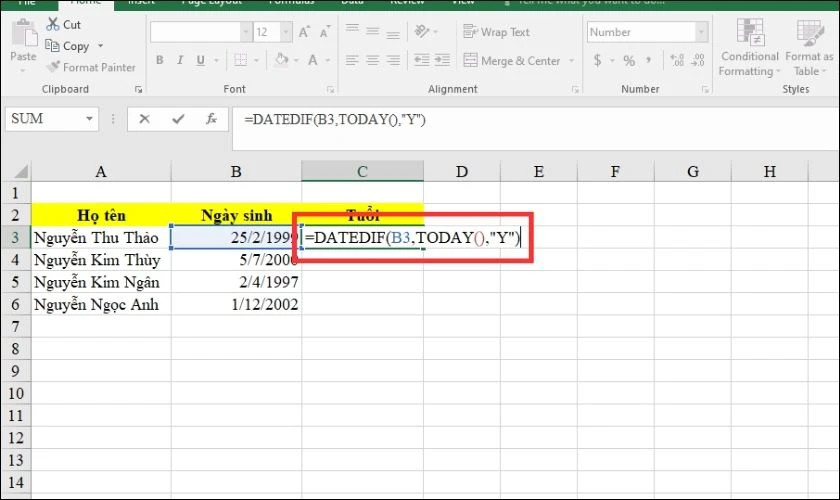Click the Borders icon
The height and width of the screenshot is (500, 840).
pyautogui.click(x=241, y=60)
